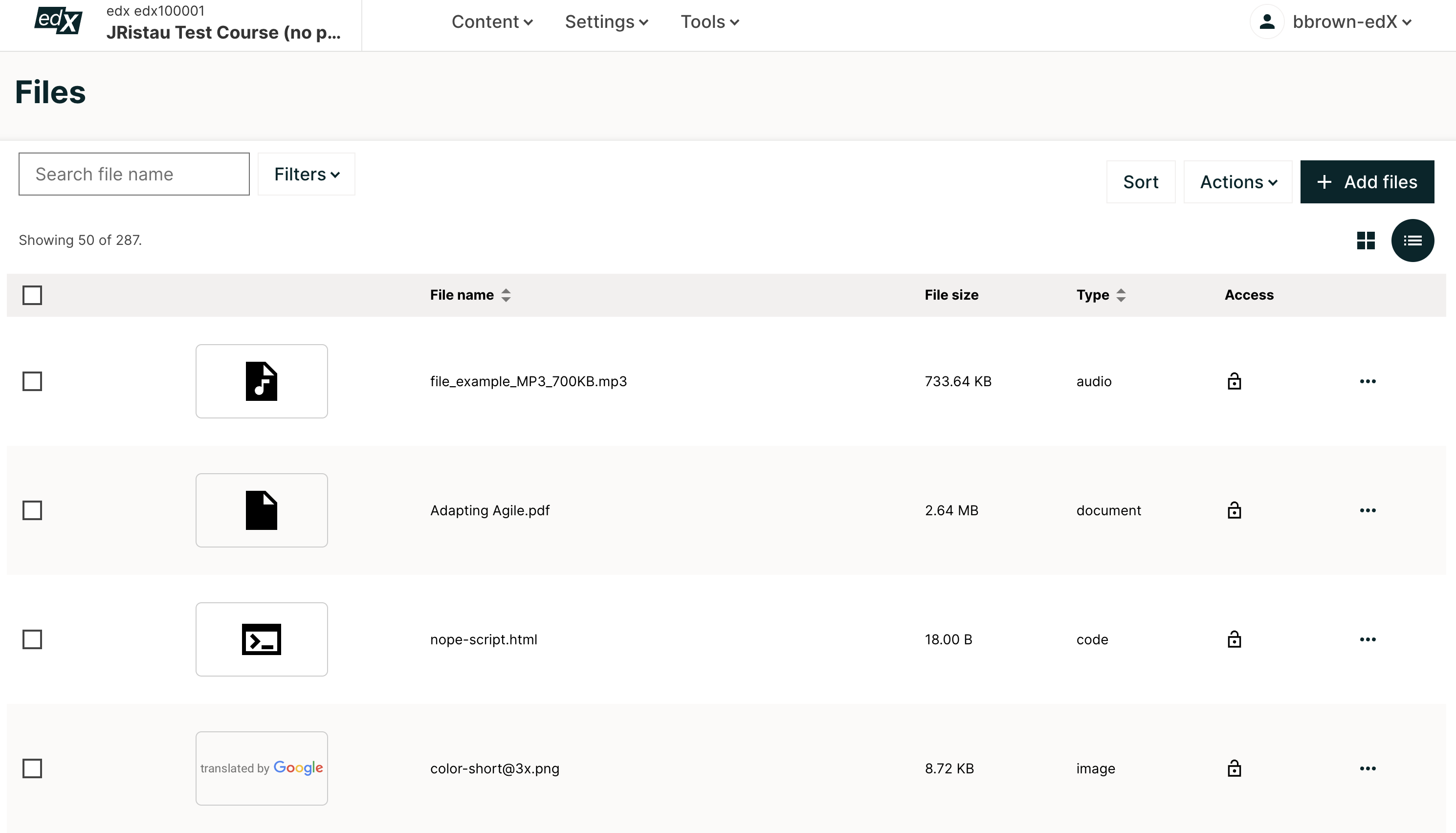Click the edX logo
The height and width of the screenshot is (833, 1456).
[57, 22]
